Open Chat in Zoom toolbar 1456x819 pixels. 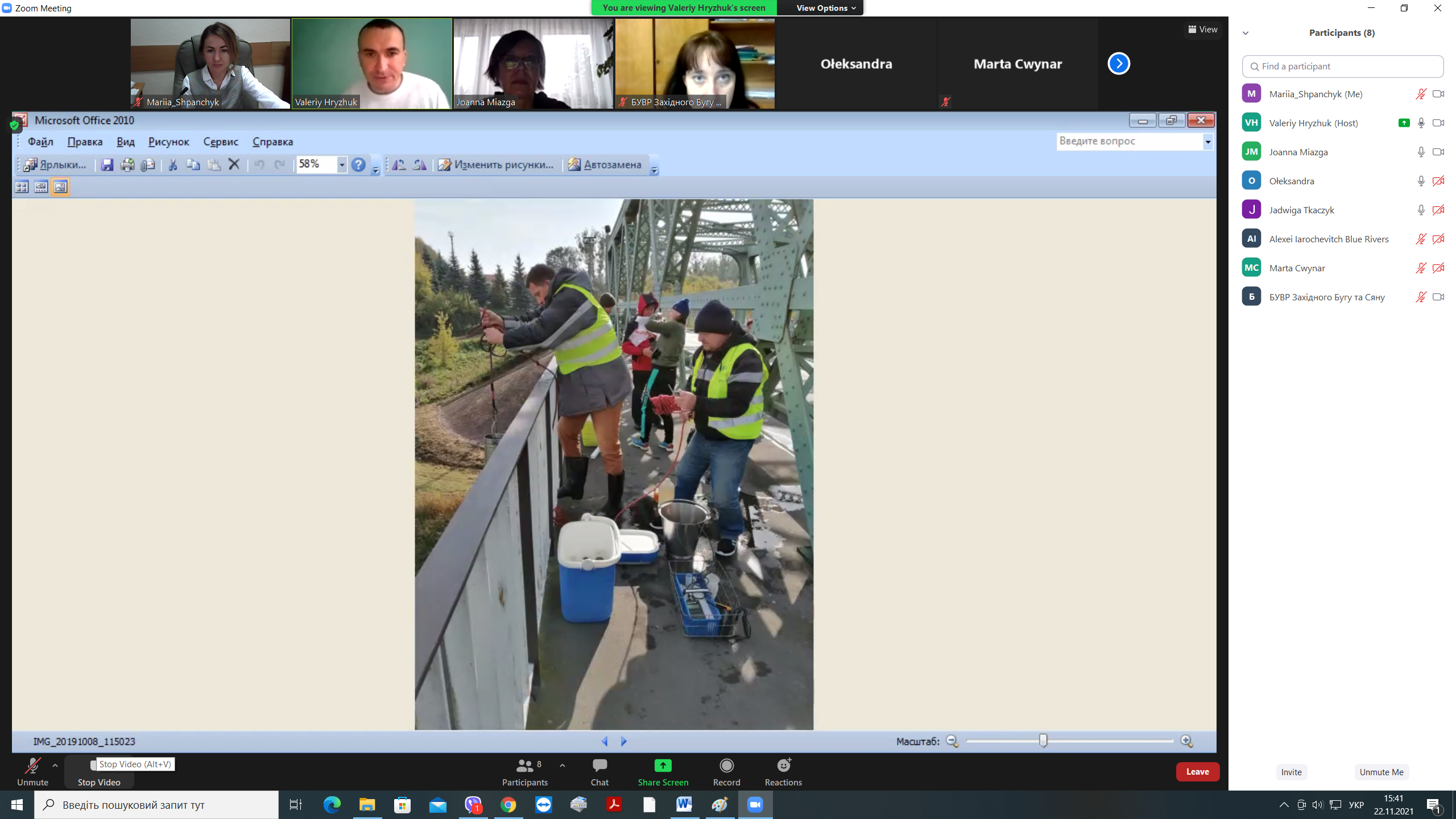tap(599, 772)
